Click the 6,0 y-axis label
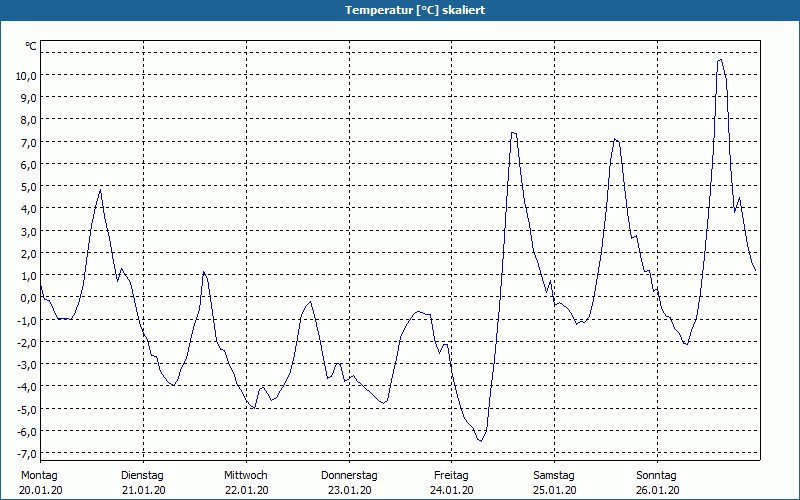The width and height of the screenshot is (800, 500). (x=29, y=164)
